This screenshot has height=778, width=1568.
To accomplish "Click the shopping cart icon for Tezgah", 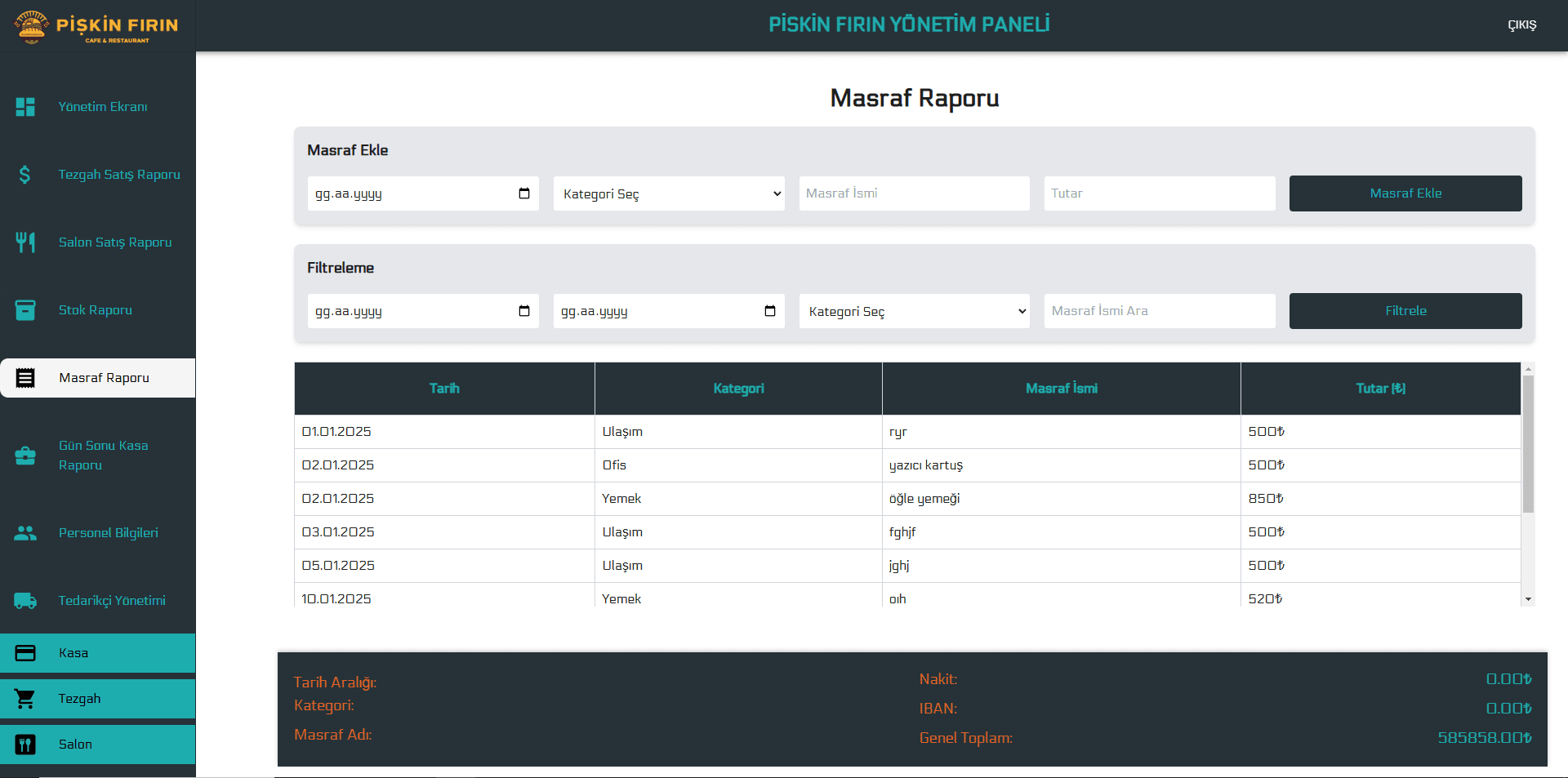I will [x=25, y=699].
